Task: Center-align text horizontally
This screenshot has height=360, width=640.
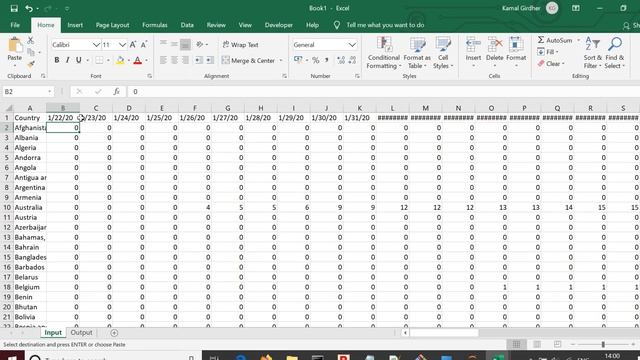Action: (x=174, y=60)
